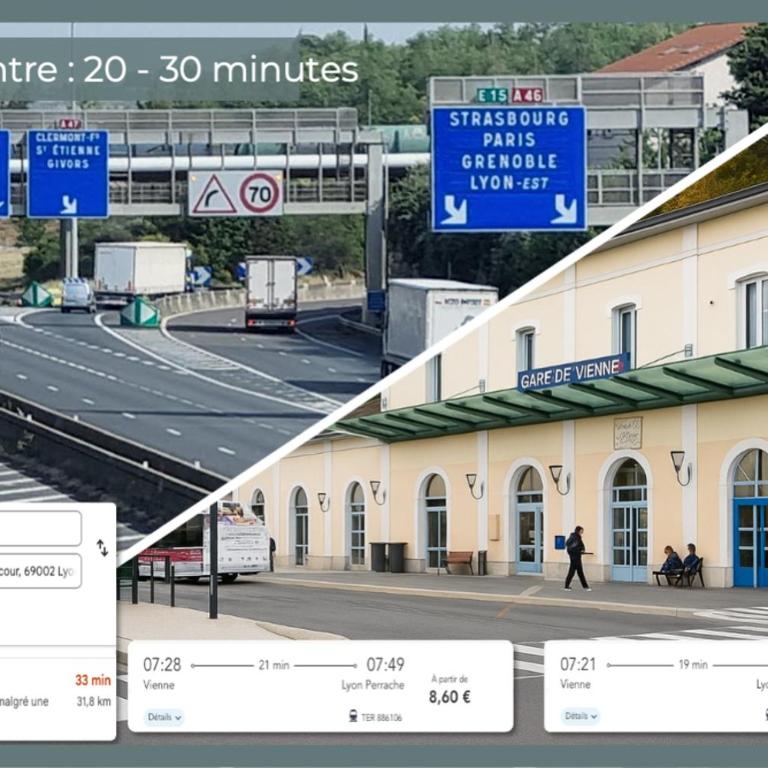
Task: Select the 07:28 departure time
Action: (162, 665)
